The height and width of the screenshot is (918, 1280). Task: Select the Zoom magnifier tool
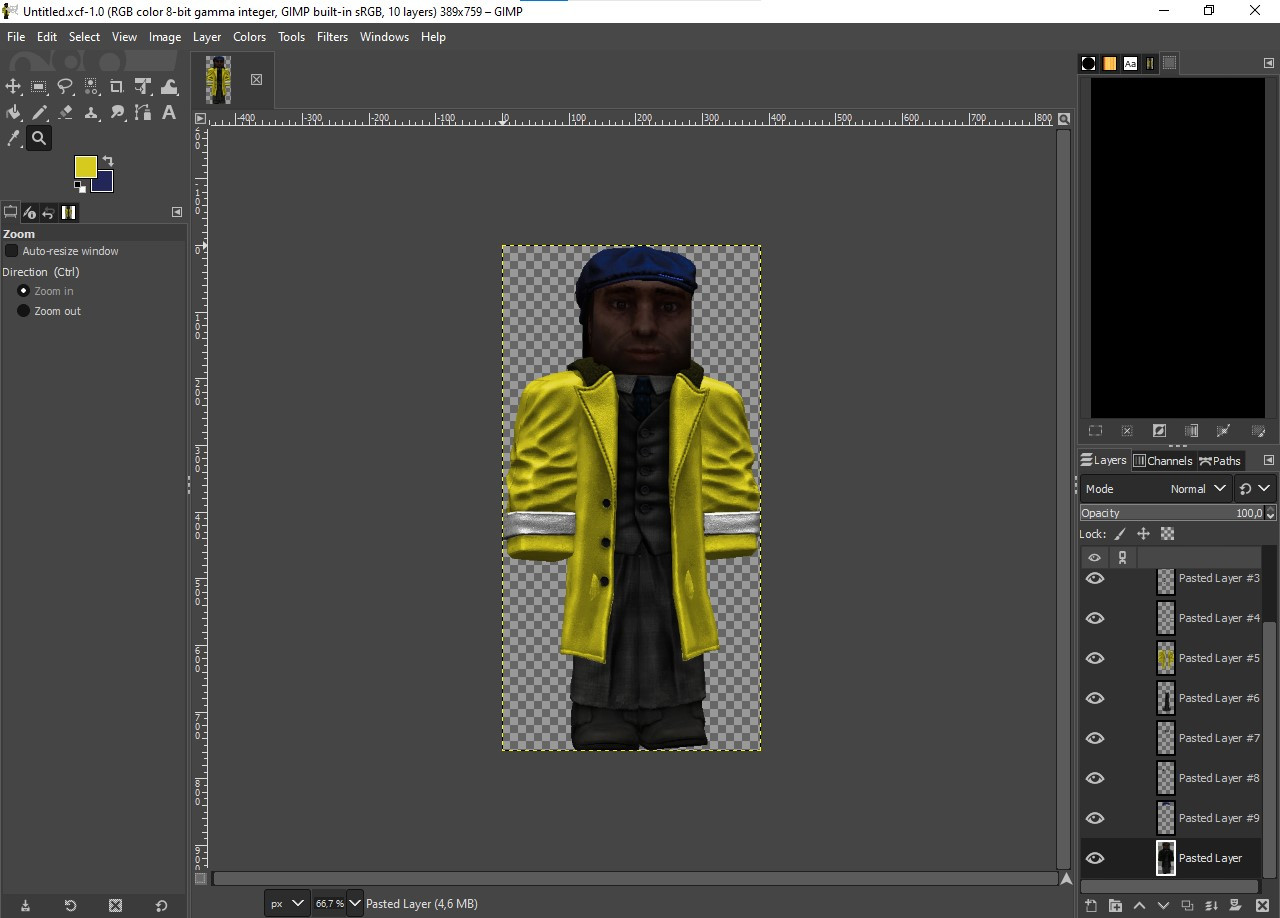tap(39, 139)
